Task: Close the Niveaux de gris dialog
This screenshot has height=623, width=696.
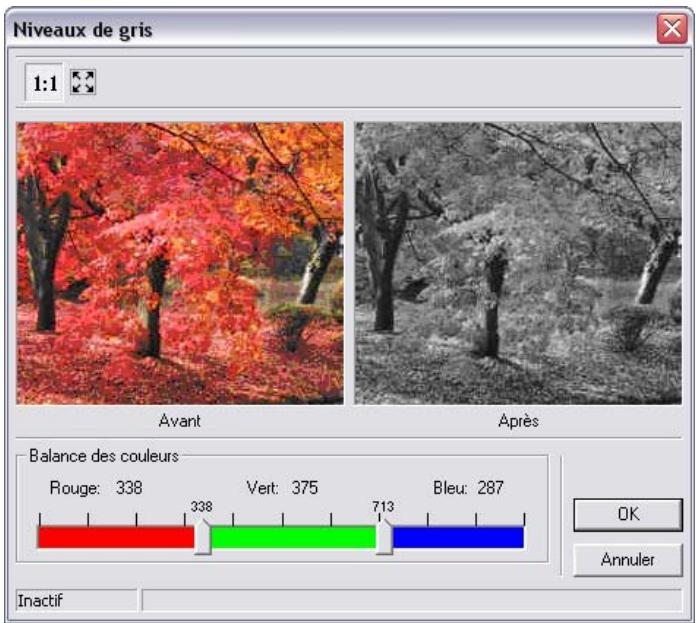Action: pos(670,29)
